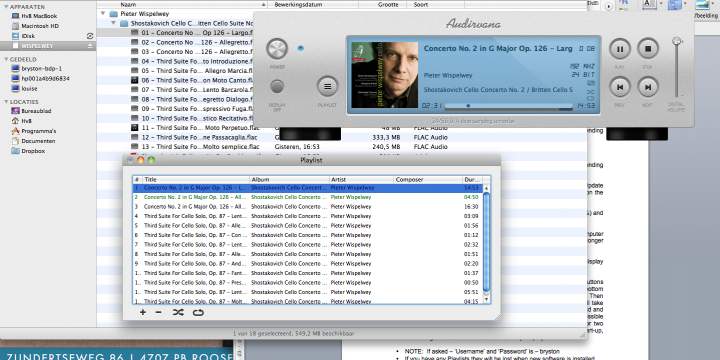Sort Finder list by Grootte column
The width and height of the screenshot is (720, 360).
(383, 4)
